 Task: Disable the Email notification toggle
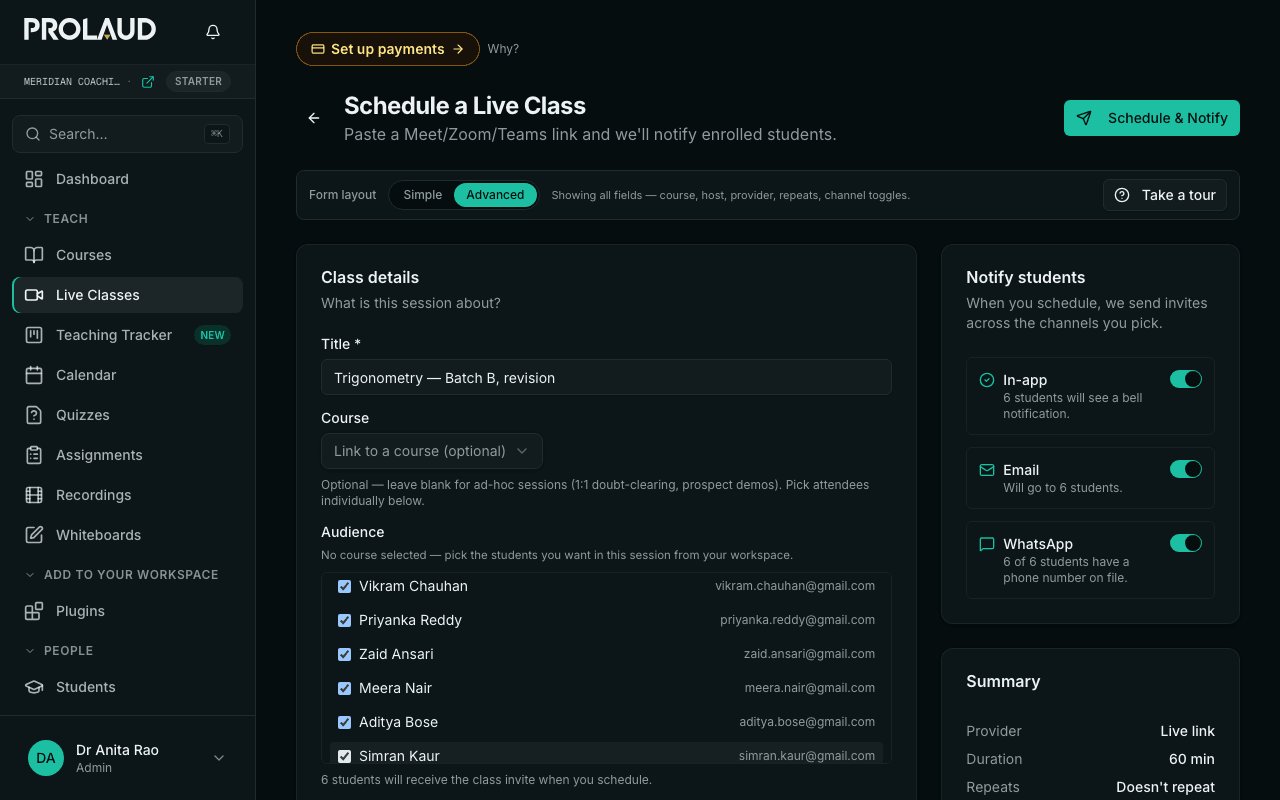[x=1186, y=469]
